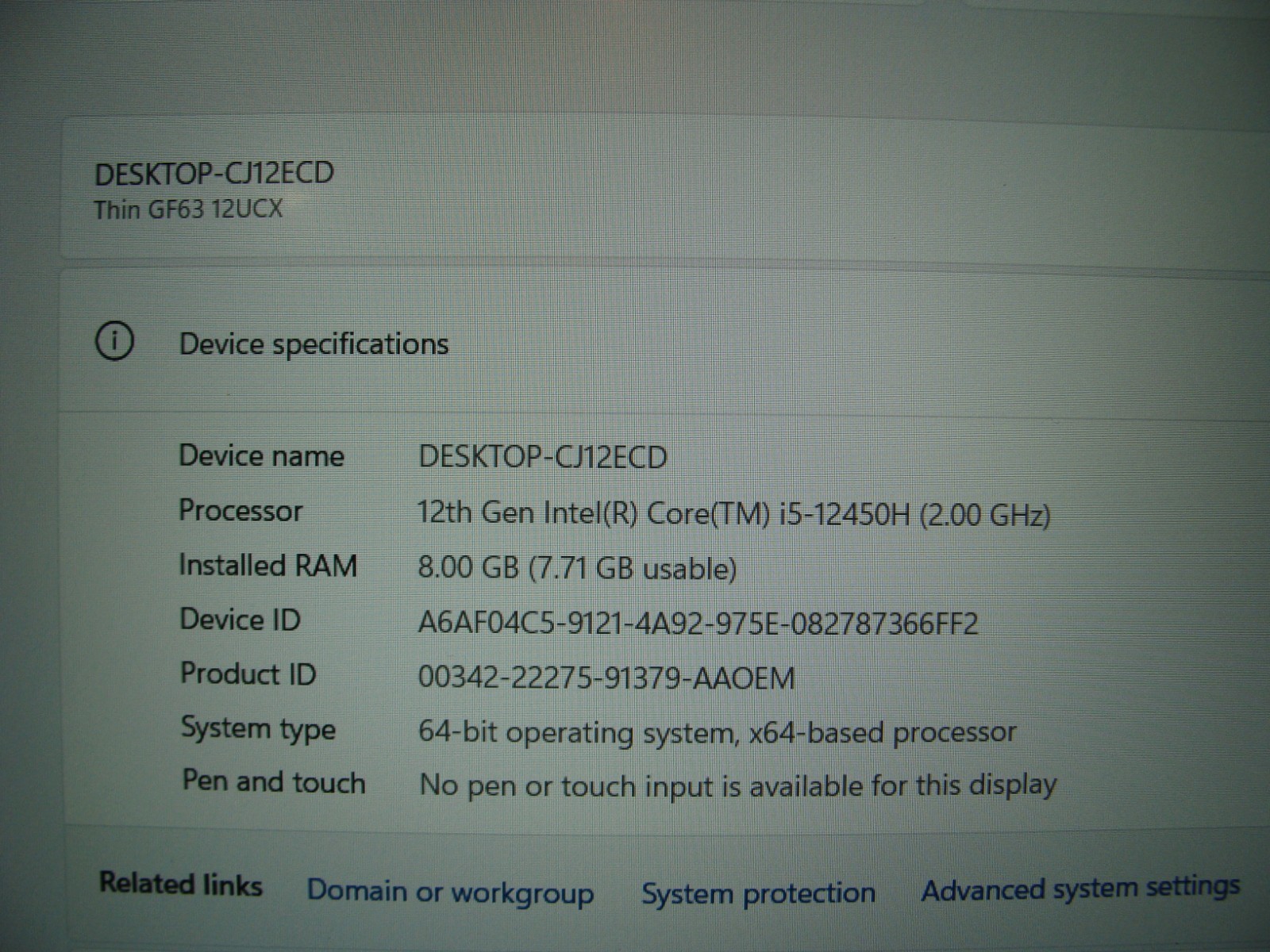Click the Installed RAM label

point(267,565)
